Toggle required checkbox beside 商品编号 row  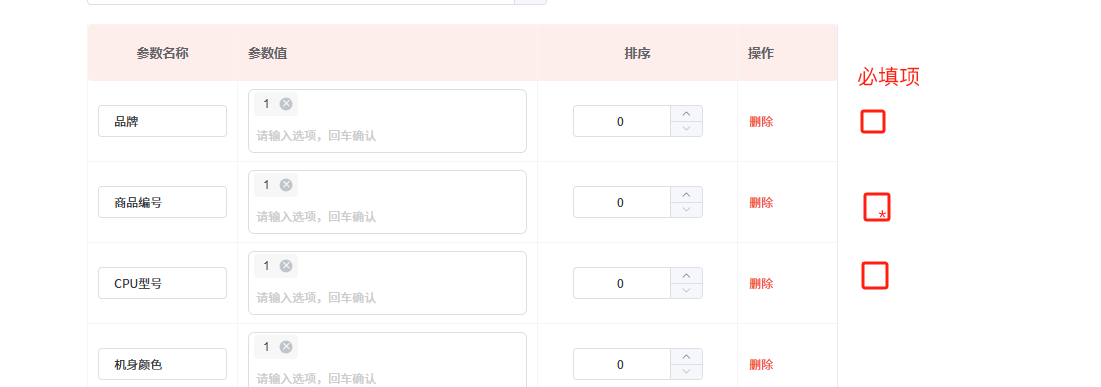point(877,207)
